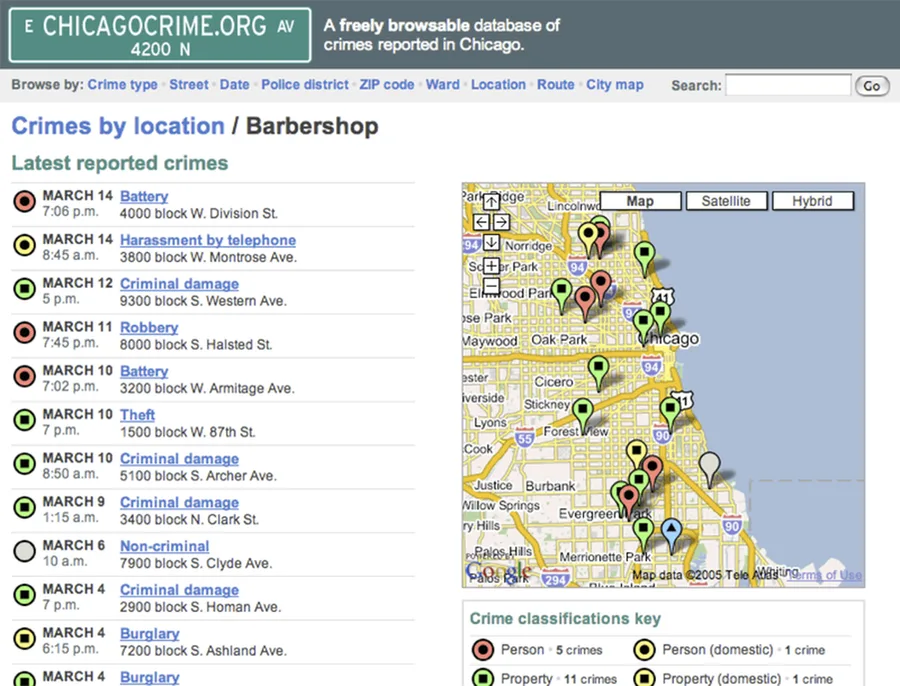This screenshot has height=686, width=900.
Task: Switch map view to Hybrid
Action: pyautogui.click(x=812, y=201)
